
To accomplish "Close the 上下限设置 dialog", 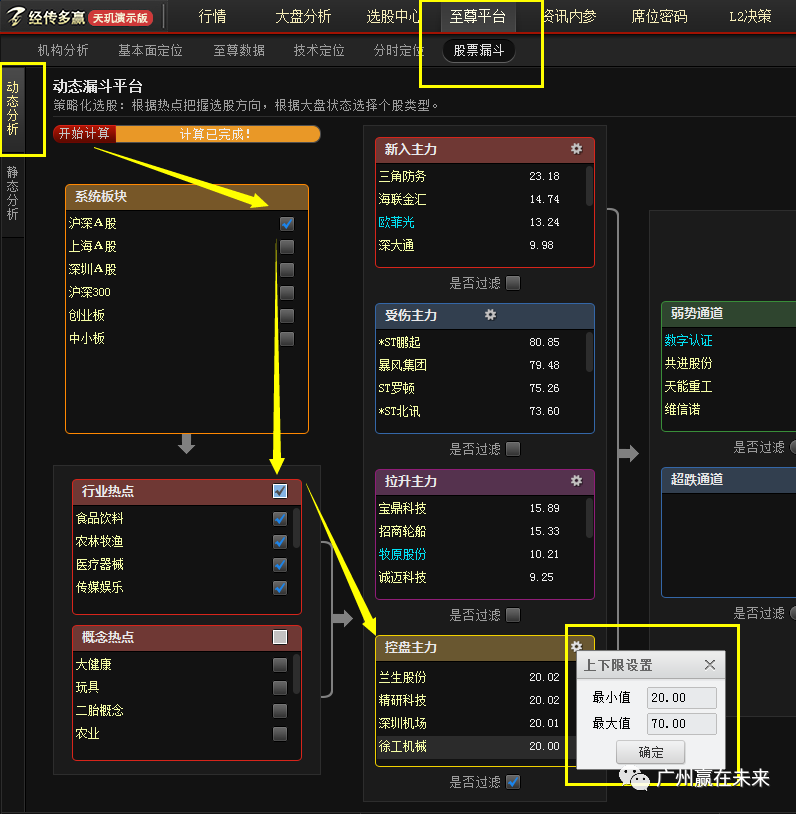I will point(710,664).
